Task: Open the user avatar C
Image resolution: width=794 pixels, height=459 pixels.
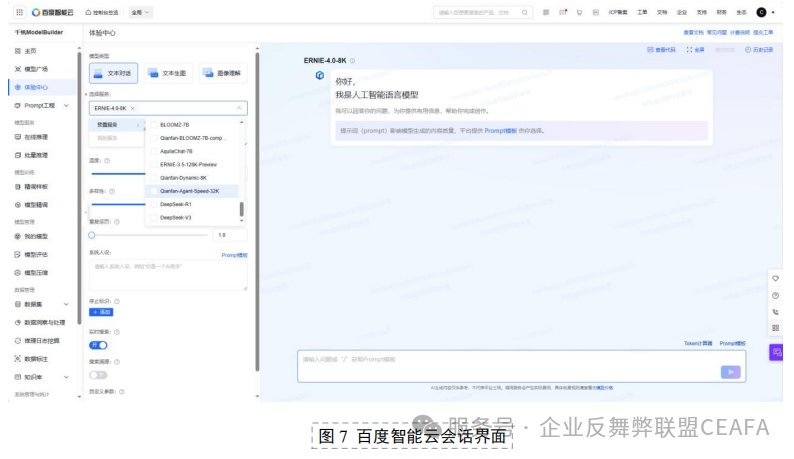Action: [761, 12]
